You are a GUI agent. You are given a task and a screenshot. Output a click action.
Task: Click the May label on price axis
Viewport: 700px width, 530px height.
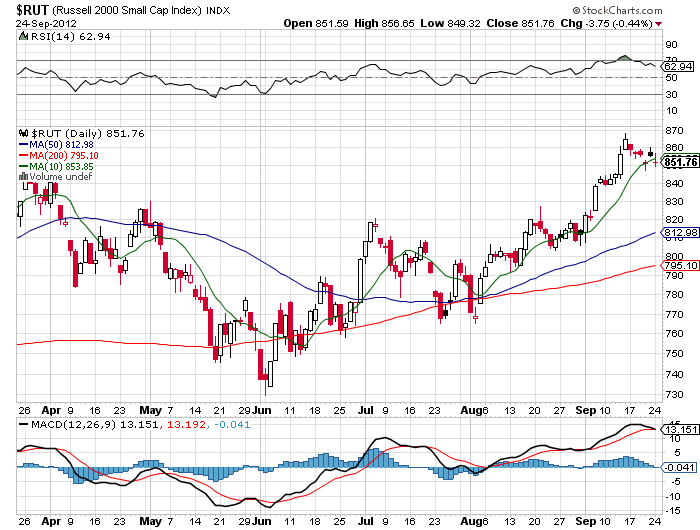coord(150,410)
